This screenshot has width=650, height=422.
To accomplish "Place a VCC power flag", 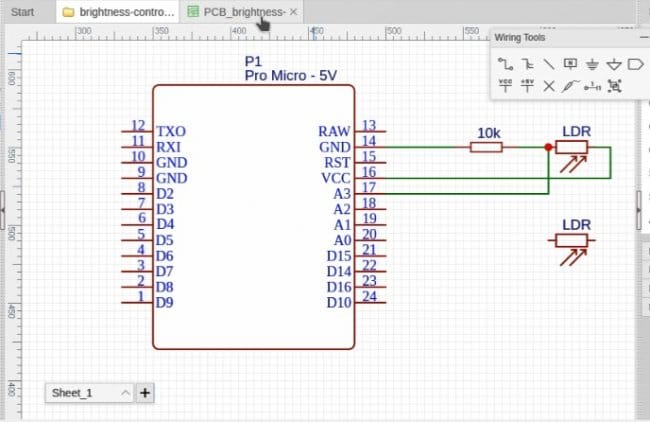I will [504, 86].
